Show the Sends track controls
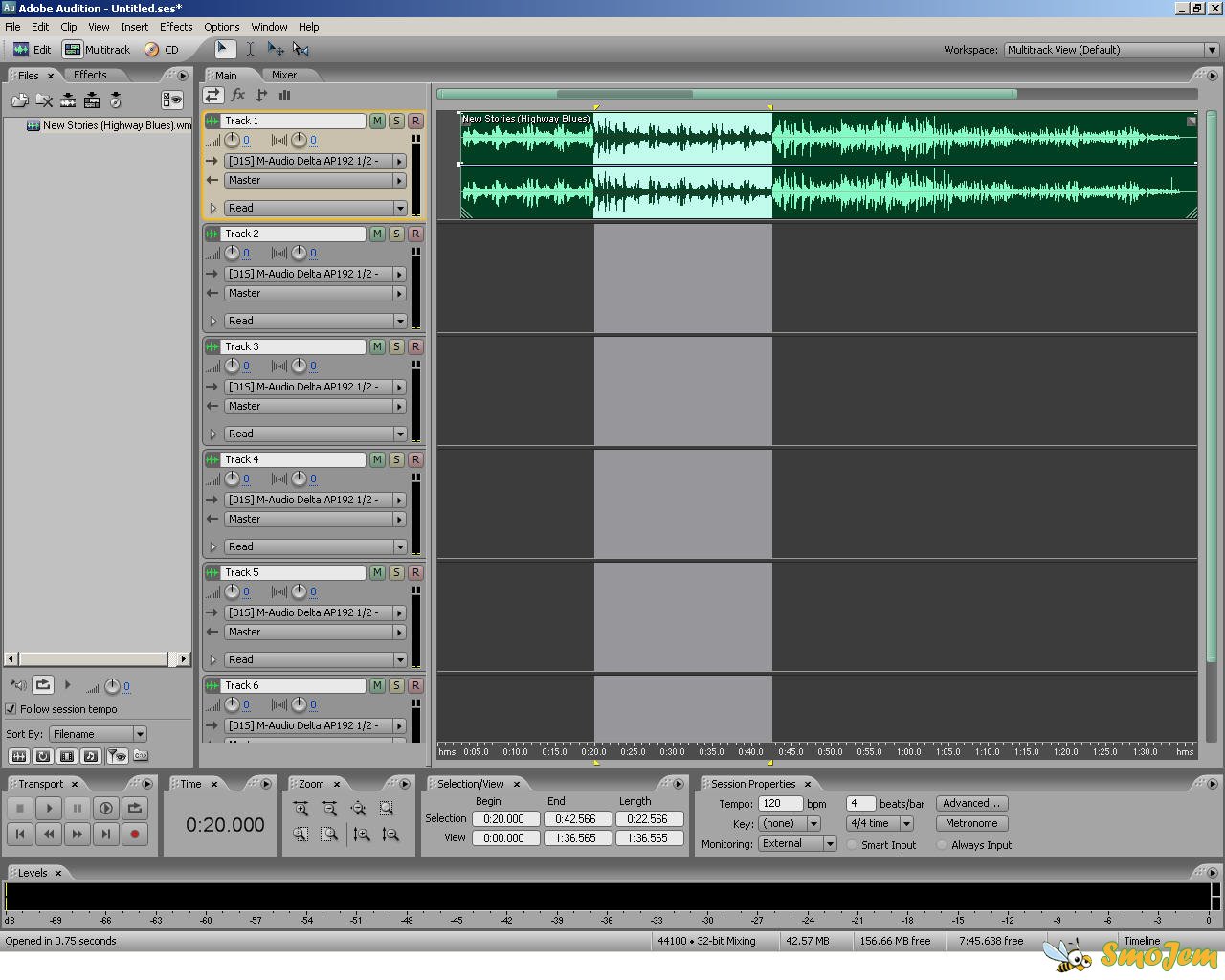Screen dimensions: 1225x980 point(261,95)
